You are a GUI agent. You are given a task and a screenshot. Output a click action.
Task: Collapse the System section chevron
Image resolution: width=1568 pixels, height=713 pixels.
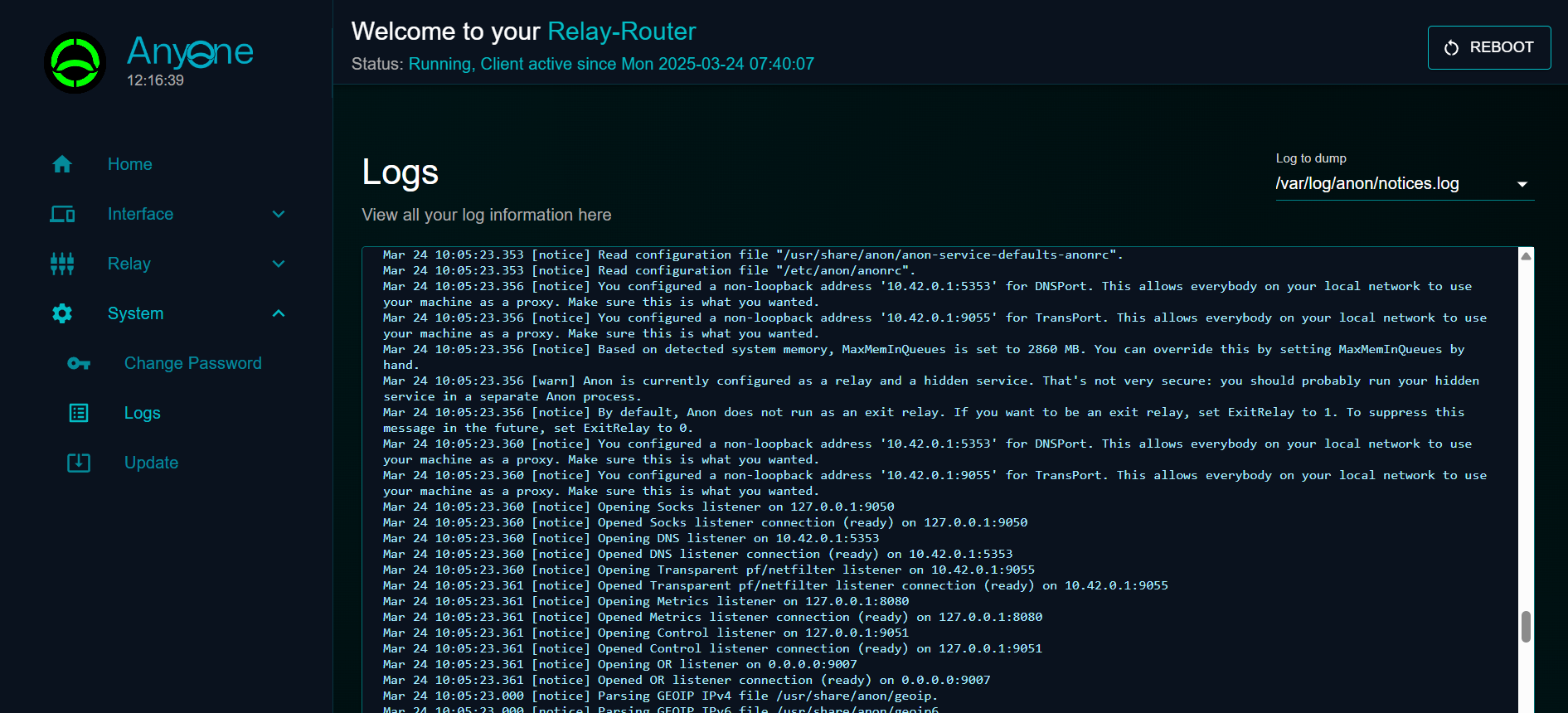pyautogui.click(x=279, y=313)
